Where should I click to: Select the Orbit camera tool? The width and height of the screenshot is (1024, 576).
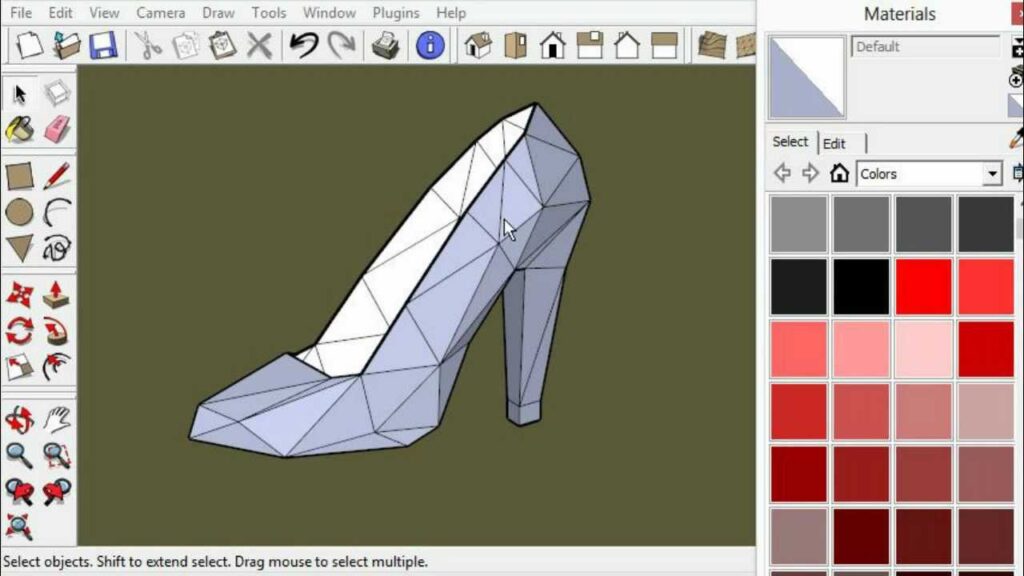[19, 419]
